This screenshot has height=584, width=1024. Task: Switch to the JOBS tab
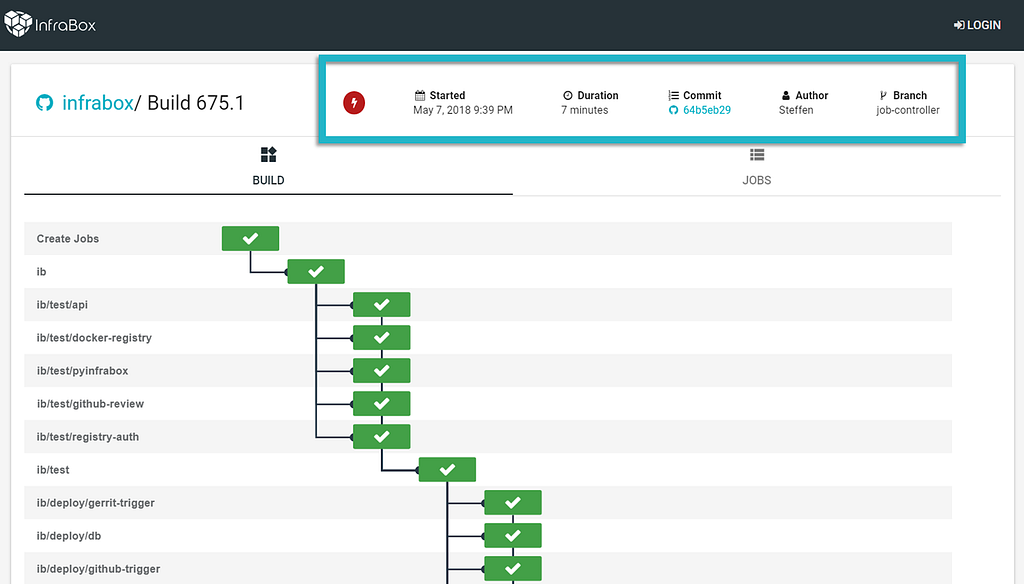point(756,167)
